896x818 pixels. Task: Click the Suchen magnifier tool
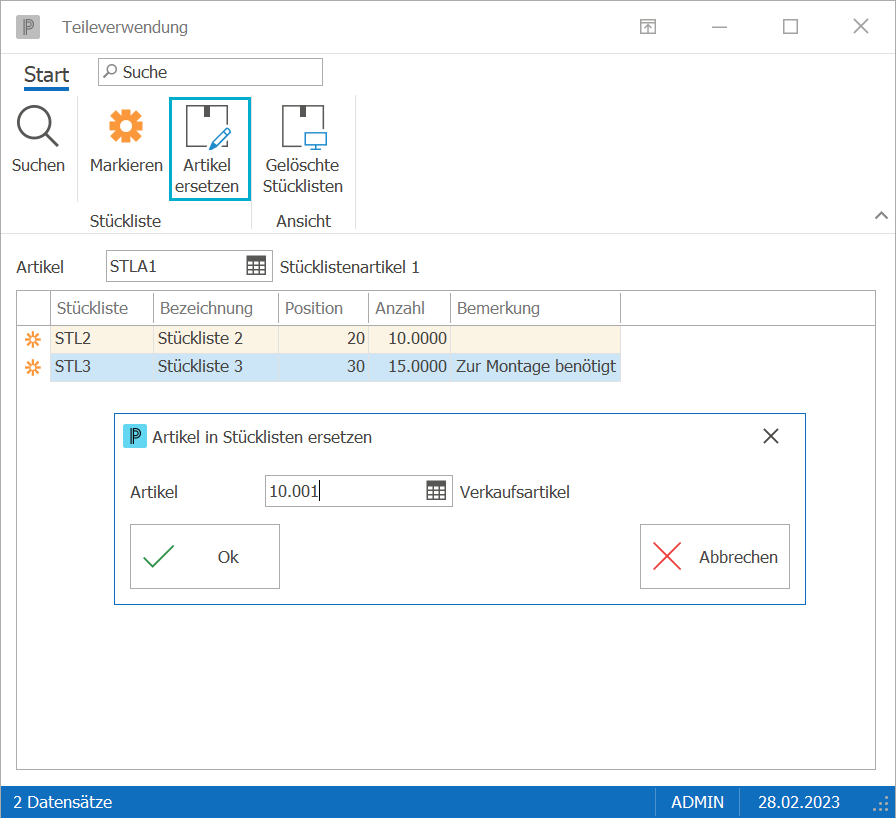pyautogui.click(x=38, y=141)
